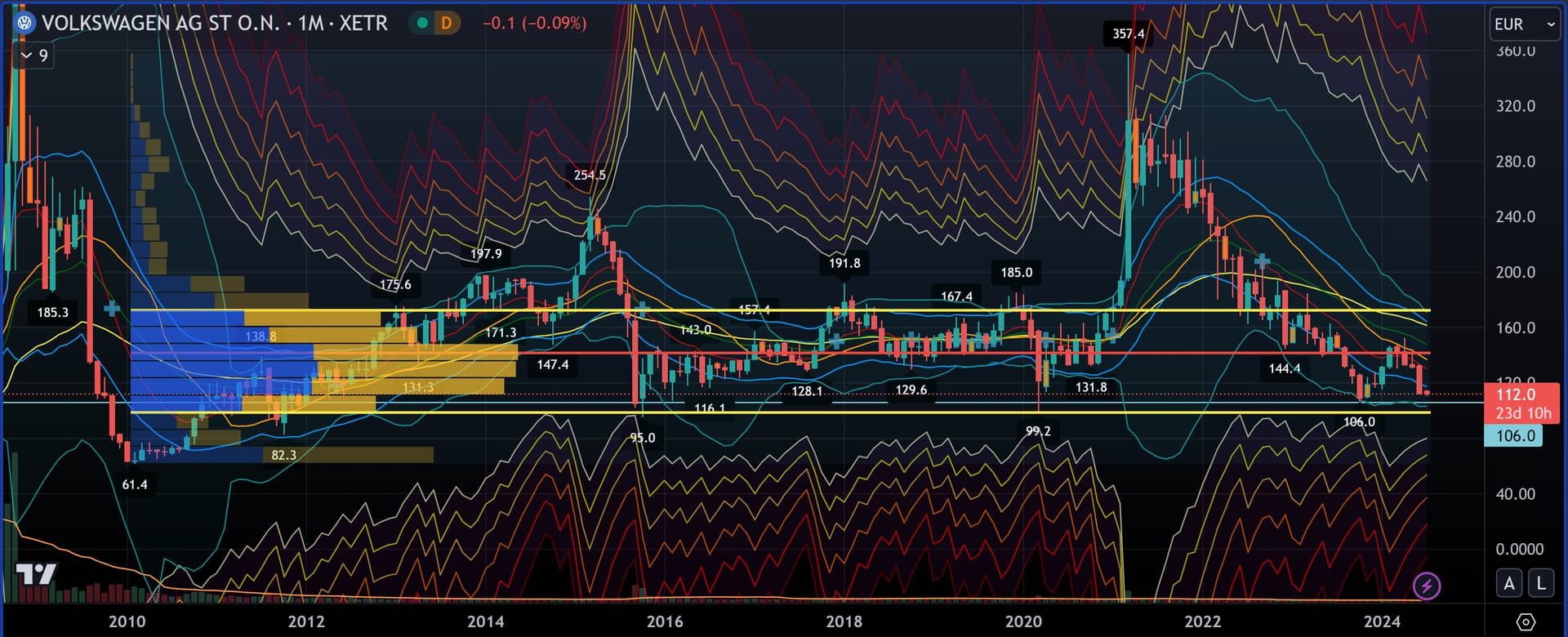This screenshot has width=1568, height=637.
Task: Open the EUR currency dropdown
Action: 1524,24
